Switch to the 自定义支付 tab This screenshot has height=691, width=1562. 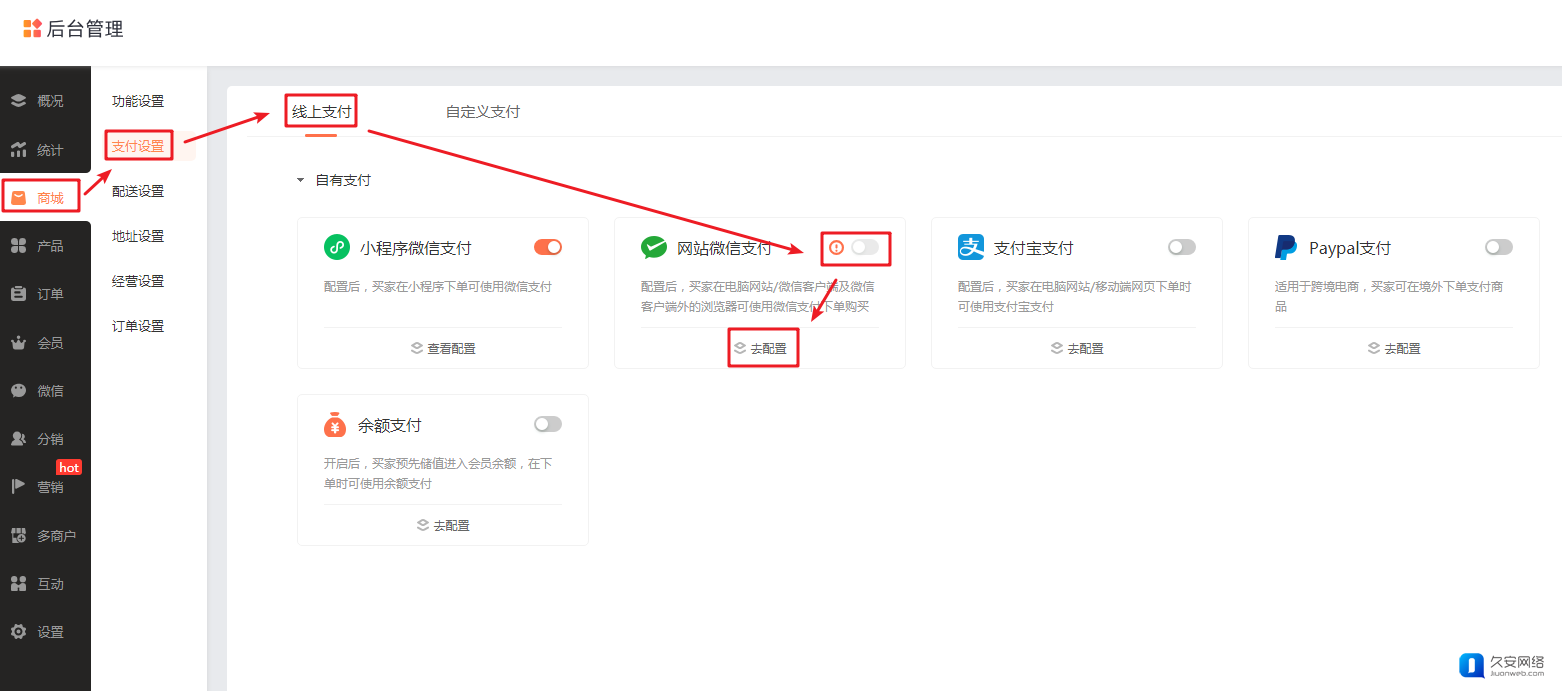(483, 111)
